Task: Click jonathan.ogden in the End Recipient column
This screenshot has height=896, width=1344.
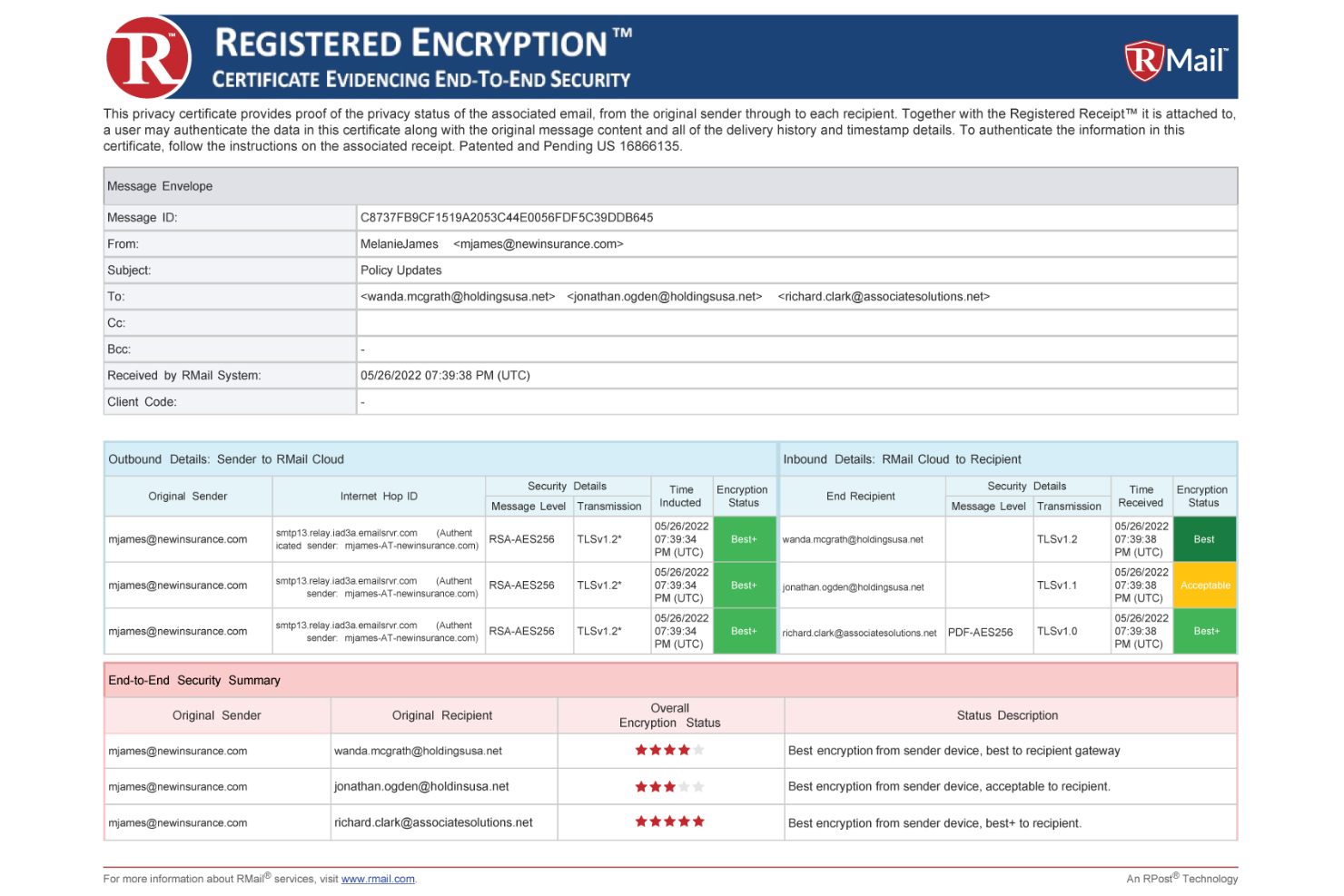Action: coord(853,587)
